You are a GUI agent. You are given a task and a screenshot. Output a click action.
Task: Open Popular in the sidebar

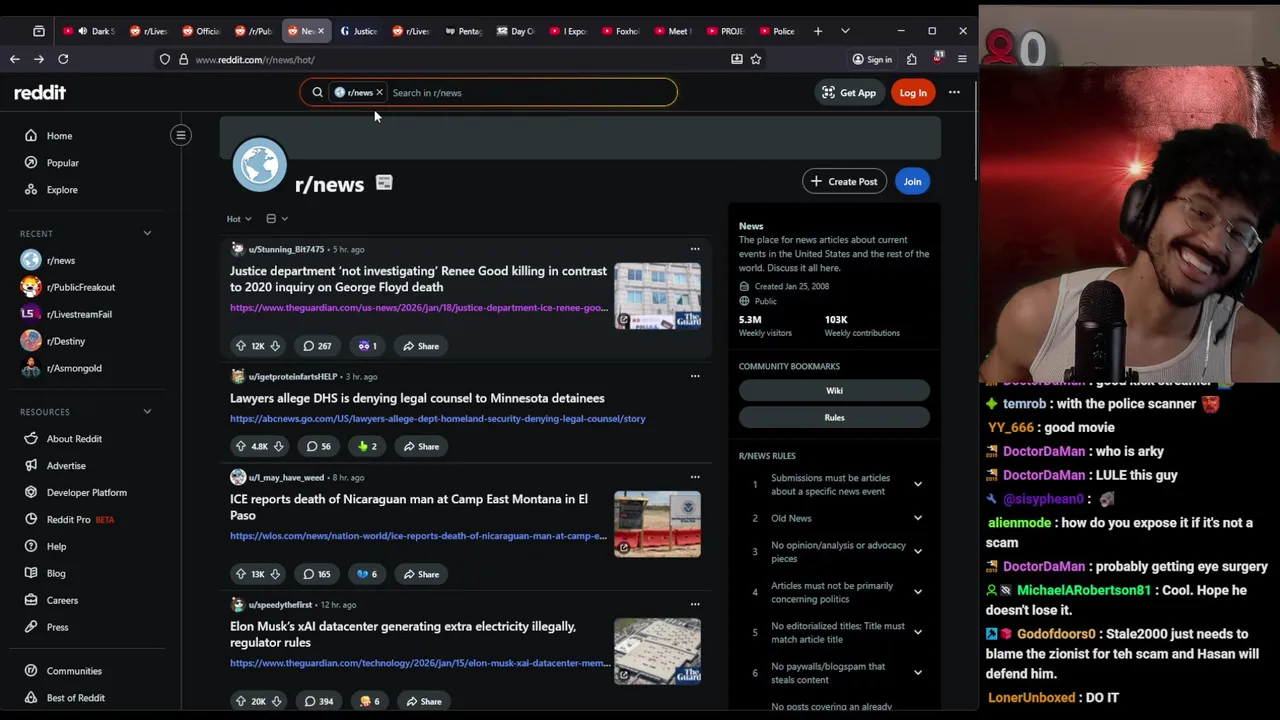click(x=62, y=163)
